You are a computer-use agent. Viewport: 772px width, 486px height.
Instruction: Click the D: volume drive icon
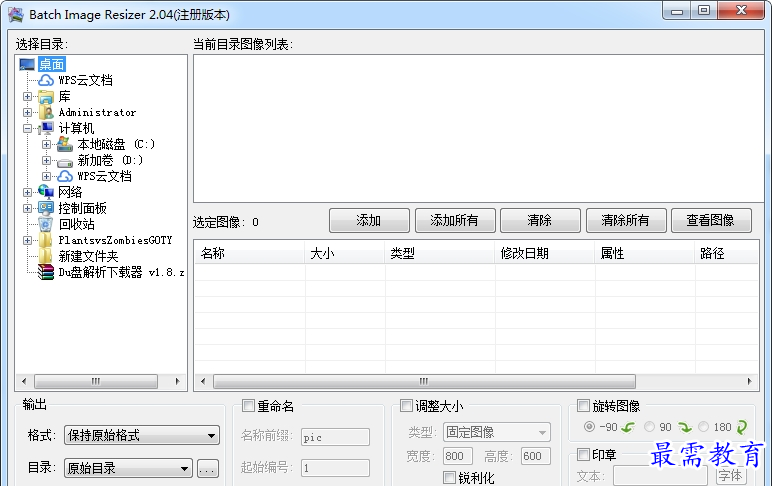tap(64, 162)
